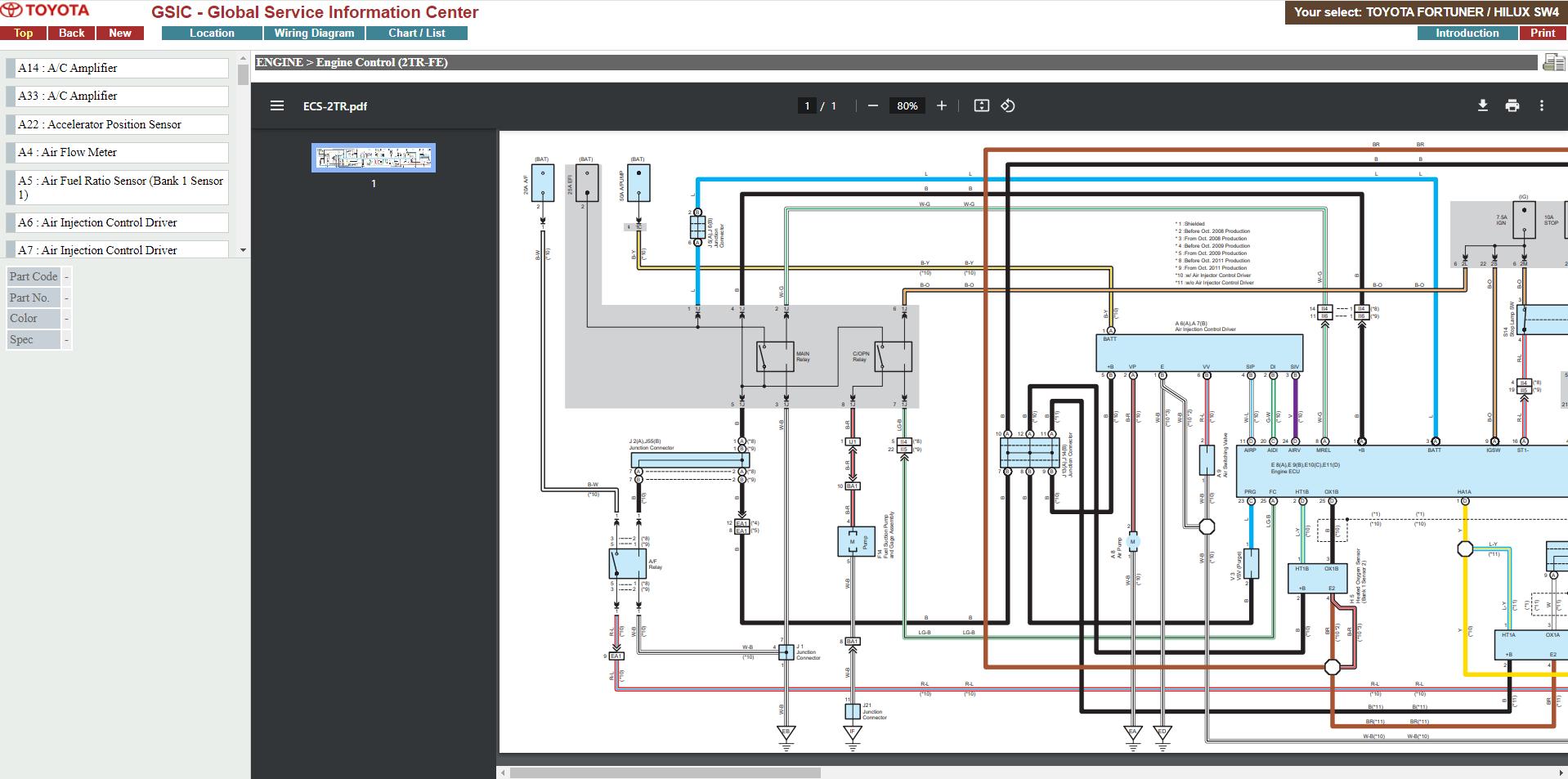Viewport: 1568px width, 779px height.
Task: Click the horizontal scrollbar of the diagram
Action: pos(665,772)
